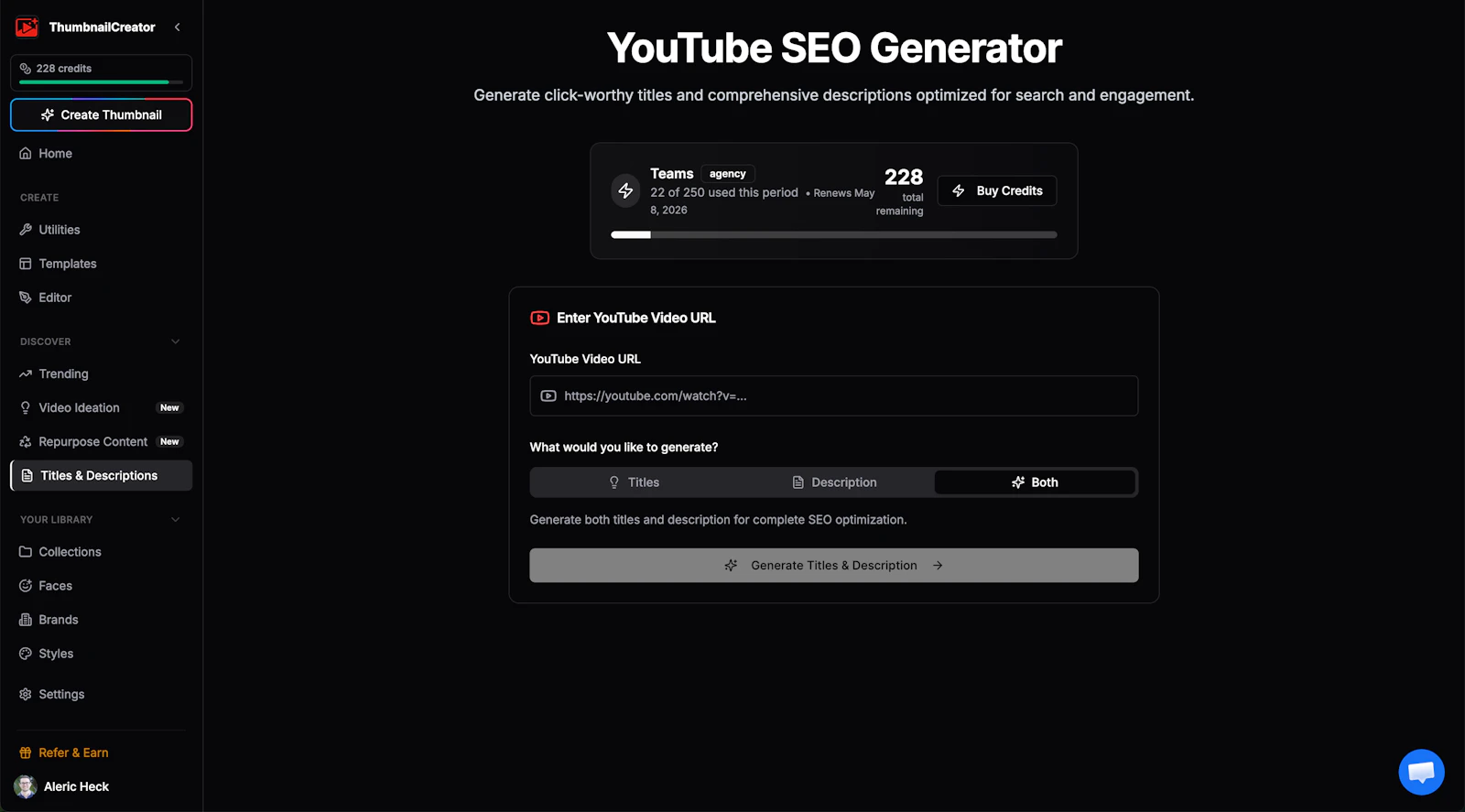Viewport: 1465px width, 812px height.
Task: Click the New badge on Video Ideation
Action: 169,407
